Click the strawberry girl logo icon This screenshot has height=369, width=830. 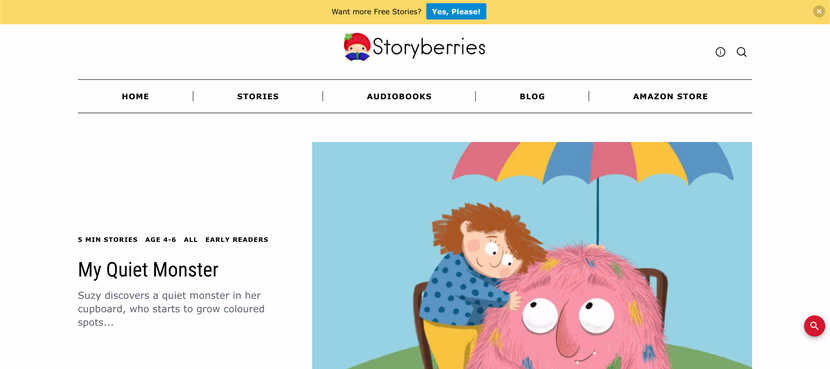click(x=357, y=47)
